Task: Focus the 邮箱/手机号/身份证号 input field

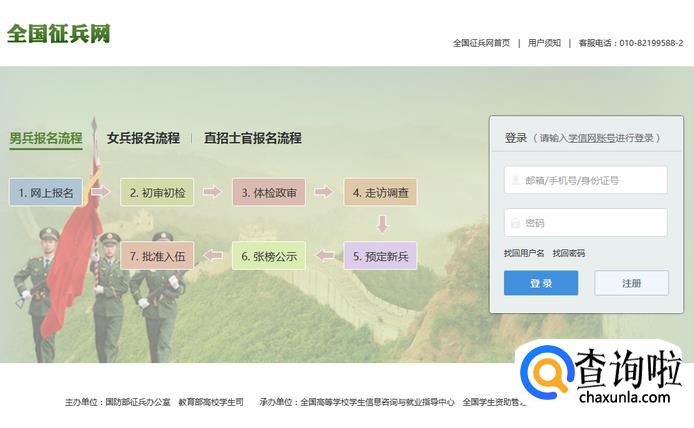Action: [586, 180]
